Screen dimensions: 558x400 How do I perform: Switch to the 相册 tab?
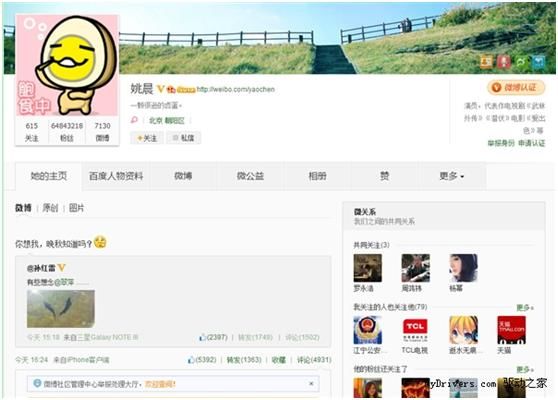[317, 176]
